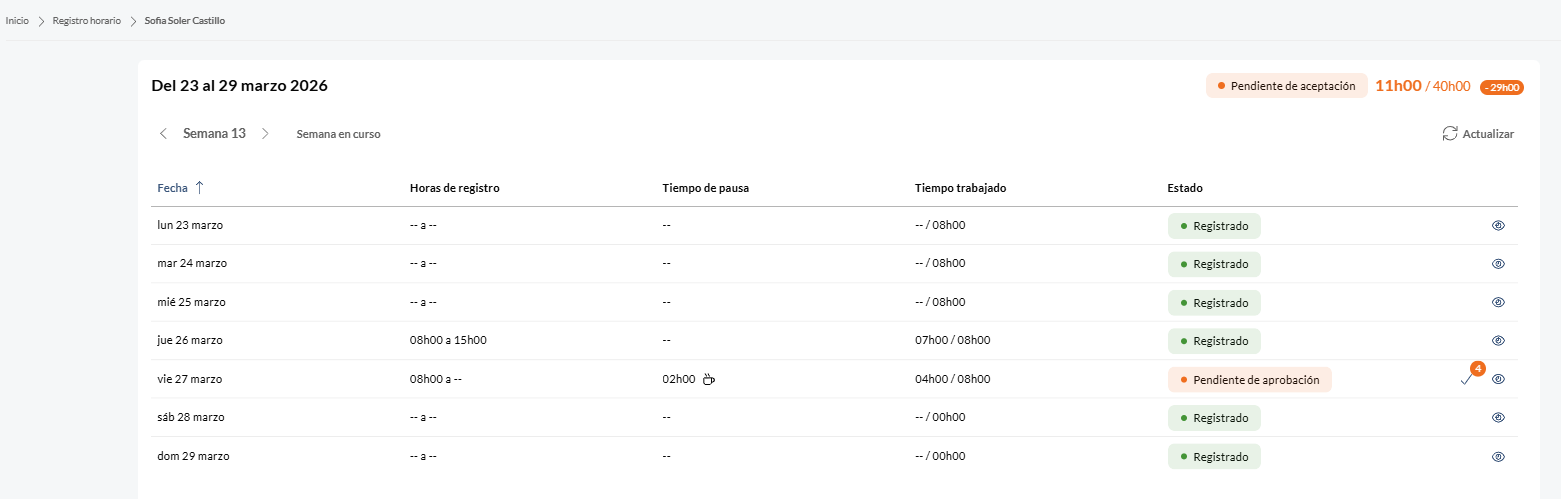Navigate to Inicio breadcrumb
This screenshot has width=1561, height=499.
(17, 20)
